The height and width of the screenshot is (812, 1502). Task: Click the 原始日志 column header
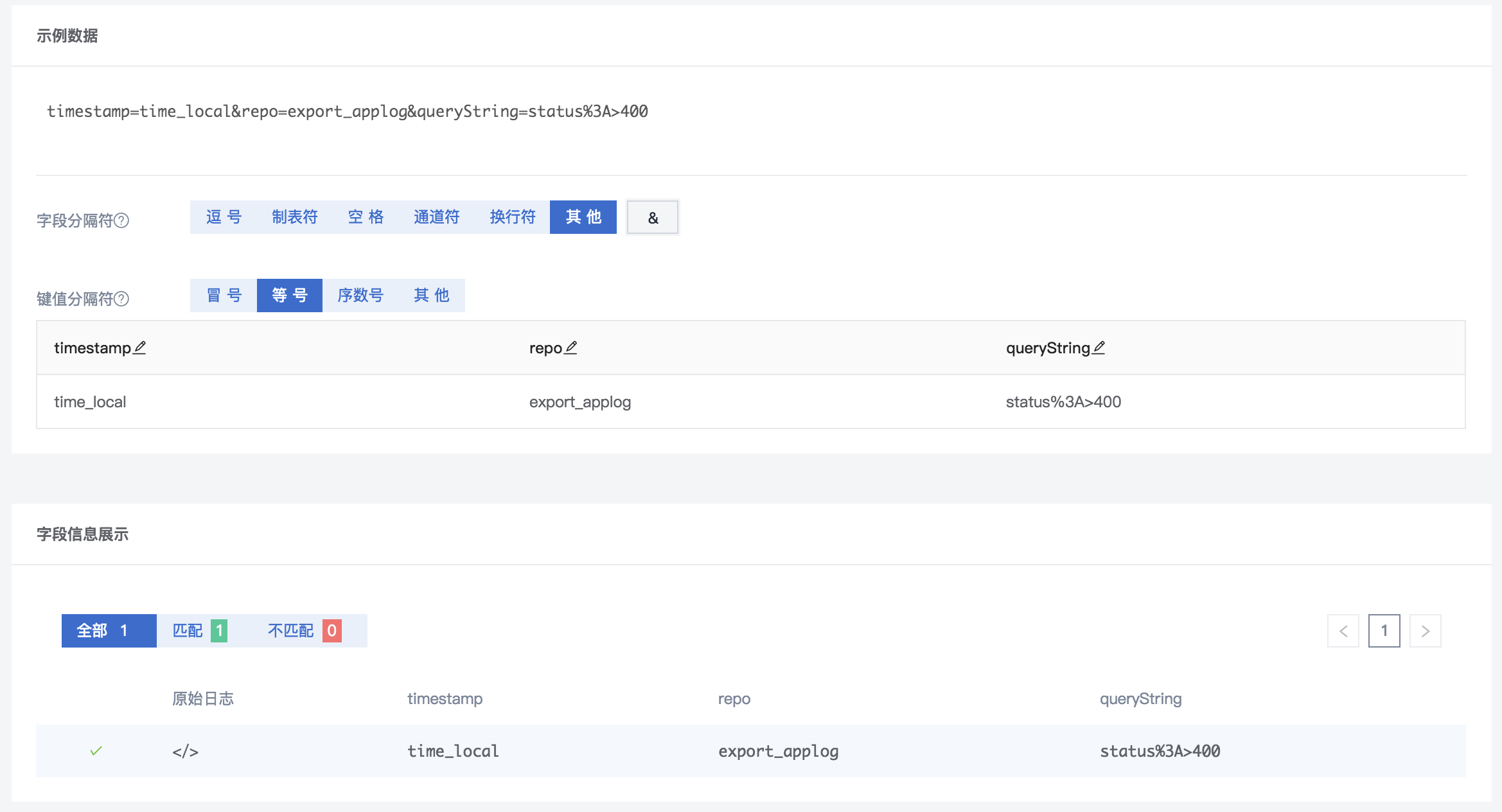[203, 699]
